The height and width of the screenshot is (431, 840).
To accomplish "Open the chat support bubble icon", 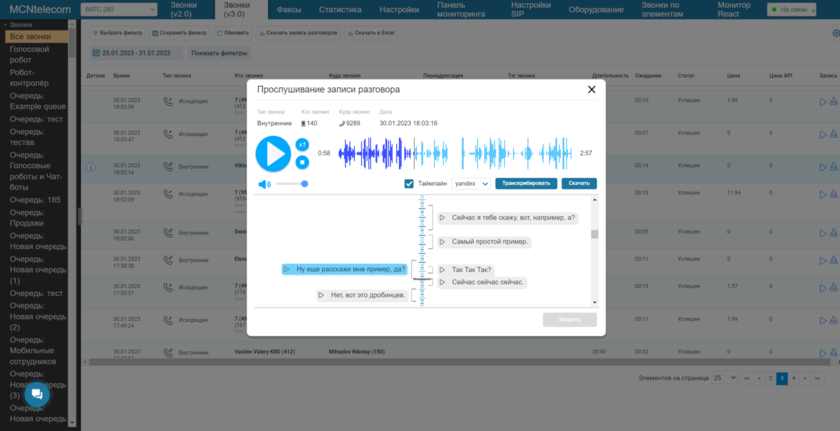I will pos(37,394).
